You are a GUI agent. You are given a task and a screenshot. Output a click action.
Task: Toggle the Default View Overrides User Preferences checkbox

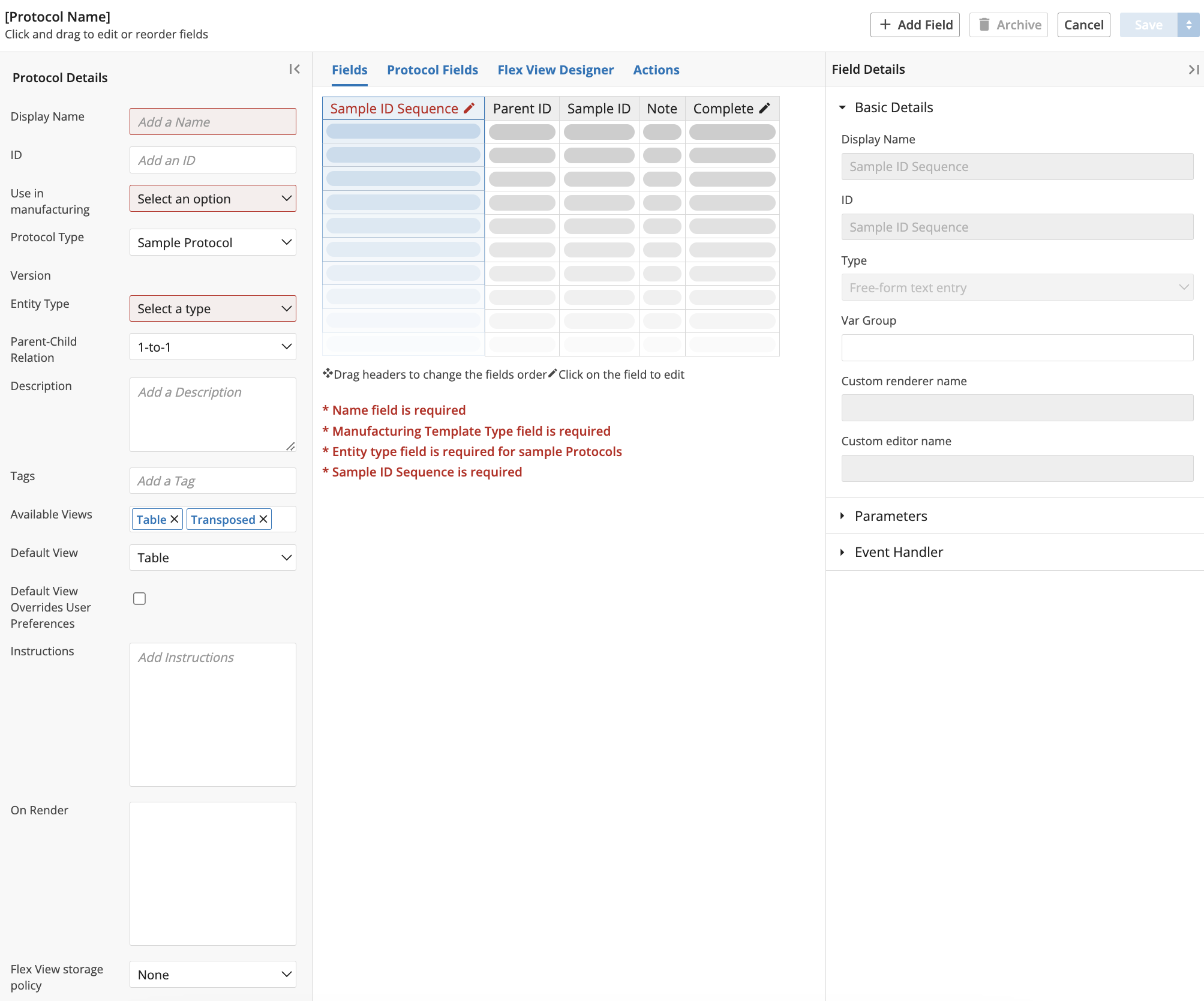(140, 598)
